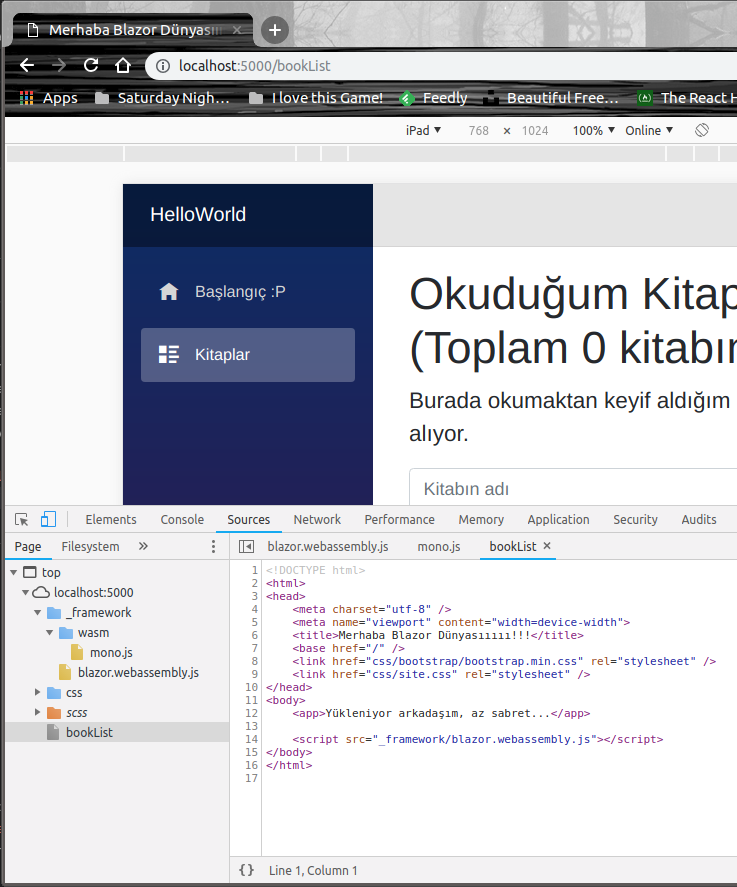This screenshot has width=737, height=887.
Task: Click the rotate device orientation icon
Action: 702,131
